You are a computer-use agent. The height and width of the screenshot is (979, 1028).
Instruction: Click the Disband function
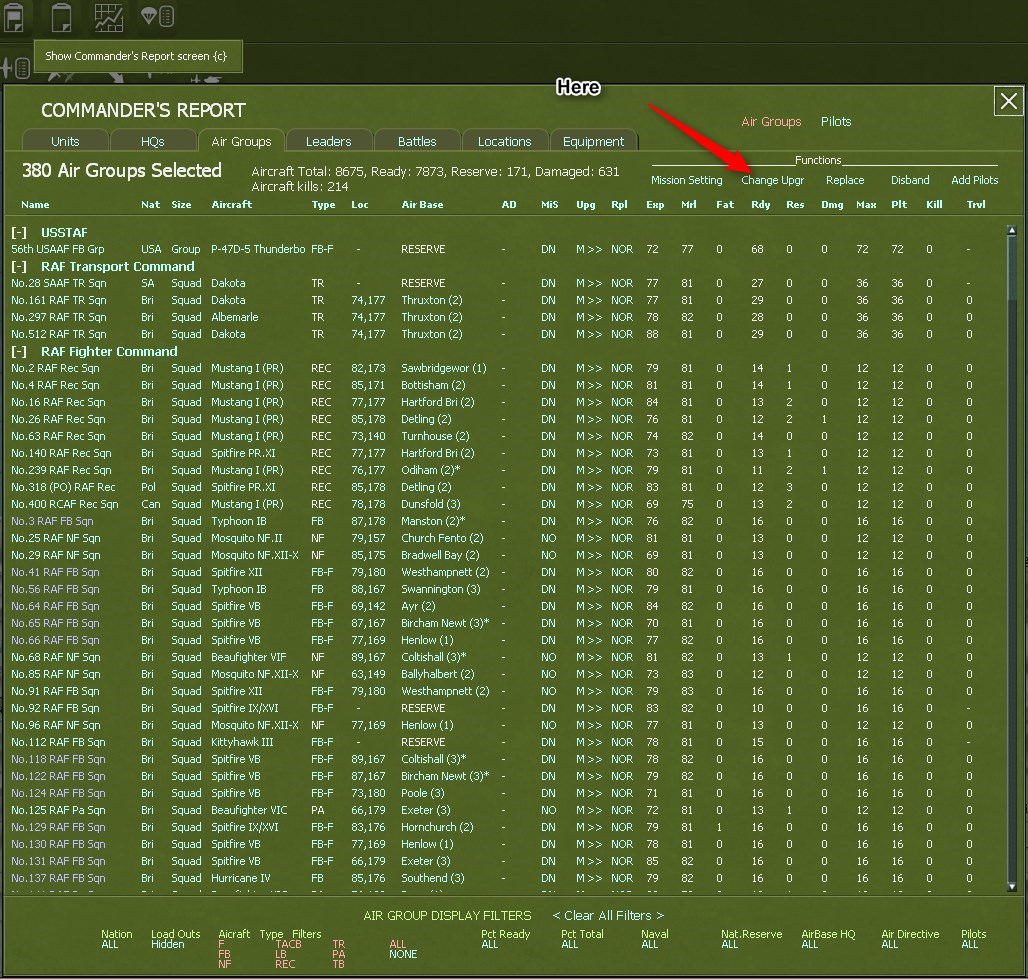pos(910,180)
